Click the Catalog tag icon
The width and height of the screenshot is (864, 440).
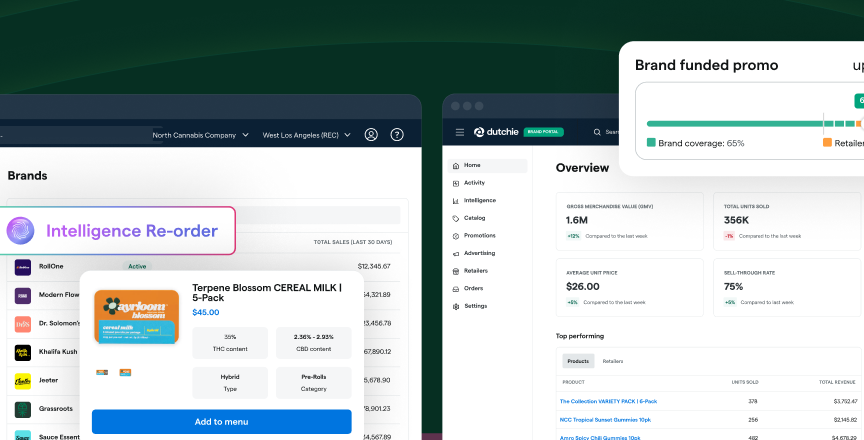[456, 219]
